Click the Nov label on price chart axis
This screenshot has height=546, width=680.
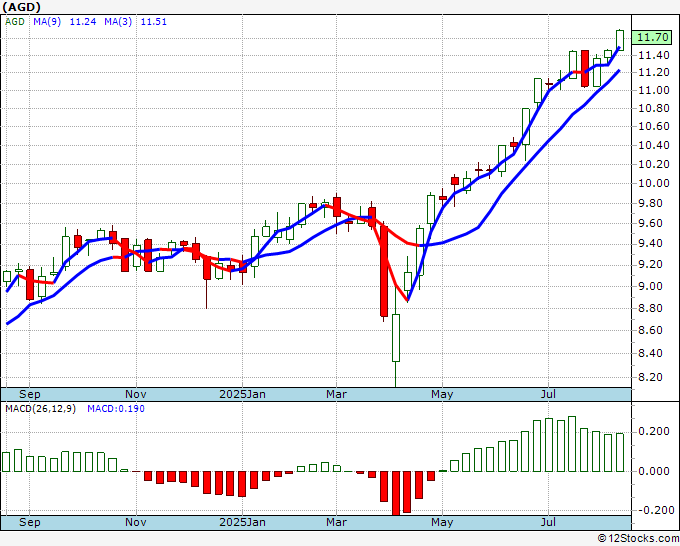pyautogui.click(x=136, y=394)
